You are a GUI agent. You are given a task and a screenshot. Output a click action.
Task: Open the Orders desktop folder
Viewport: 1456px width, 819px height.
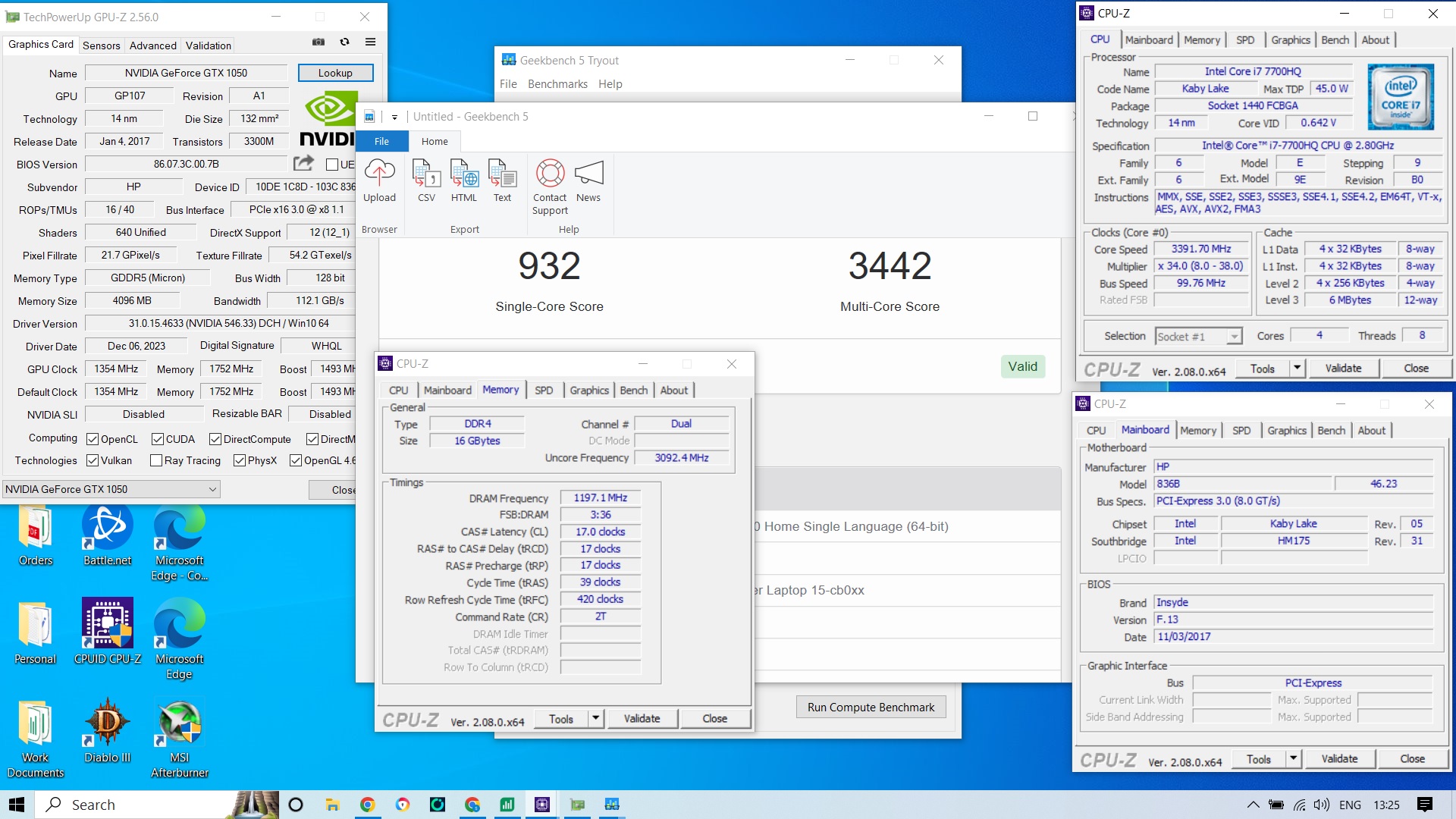[x=36, y=536]
